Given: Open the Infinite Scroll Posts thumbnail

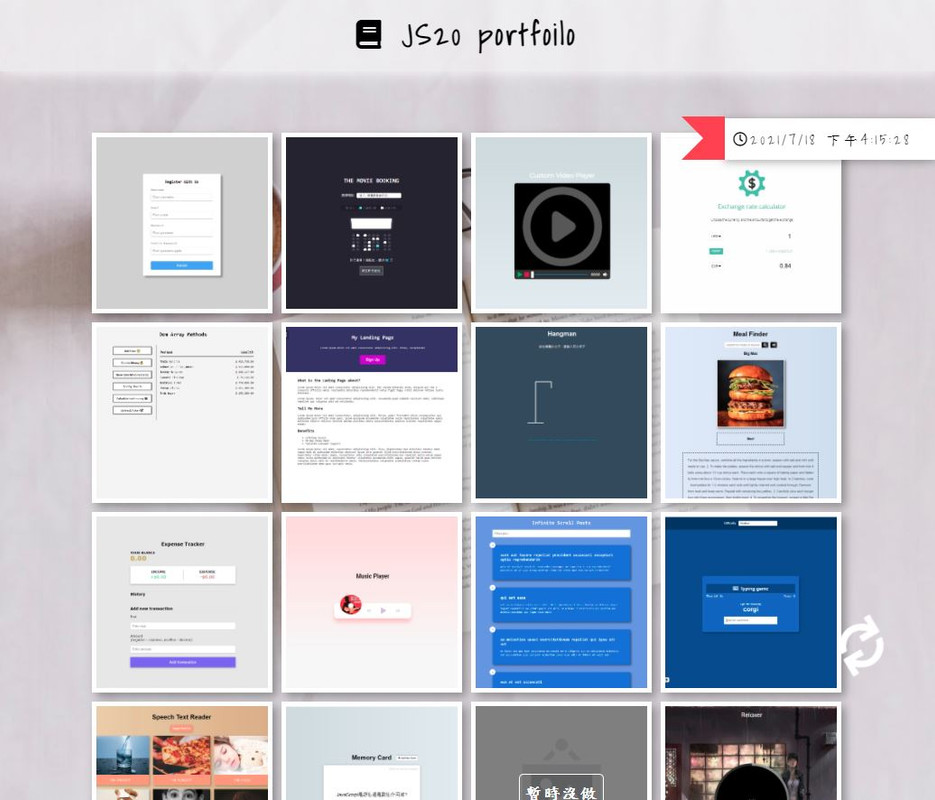Looking at the screenshot, I should [x=561, y=602].
